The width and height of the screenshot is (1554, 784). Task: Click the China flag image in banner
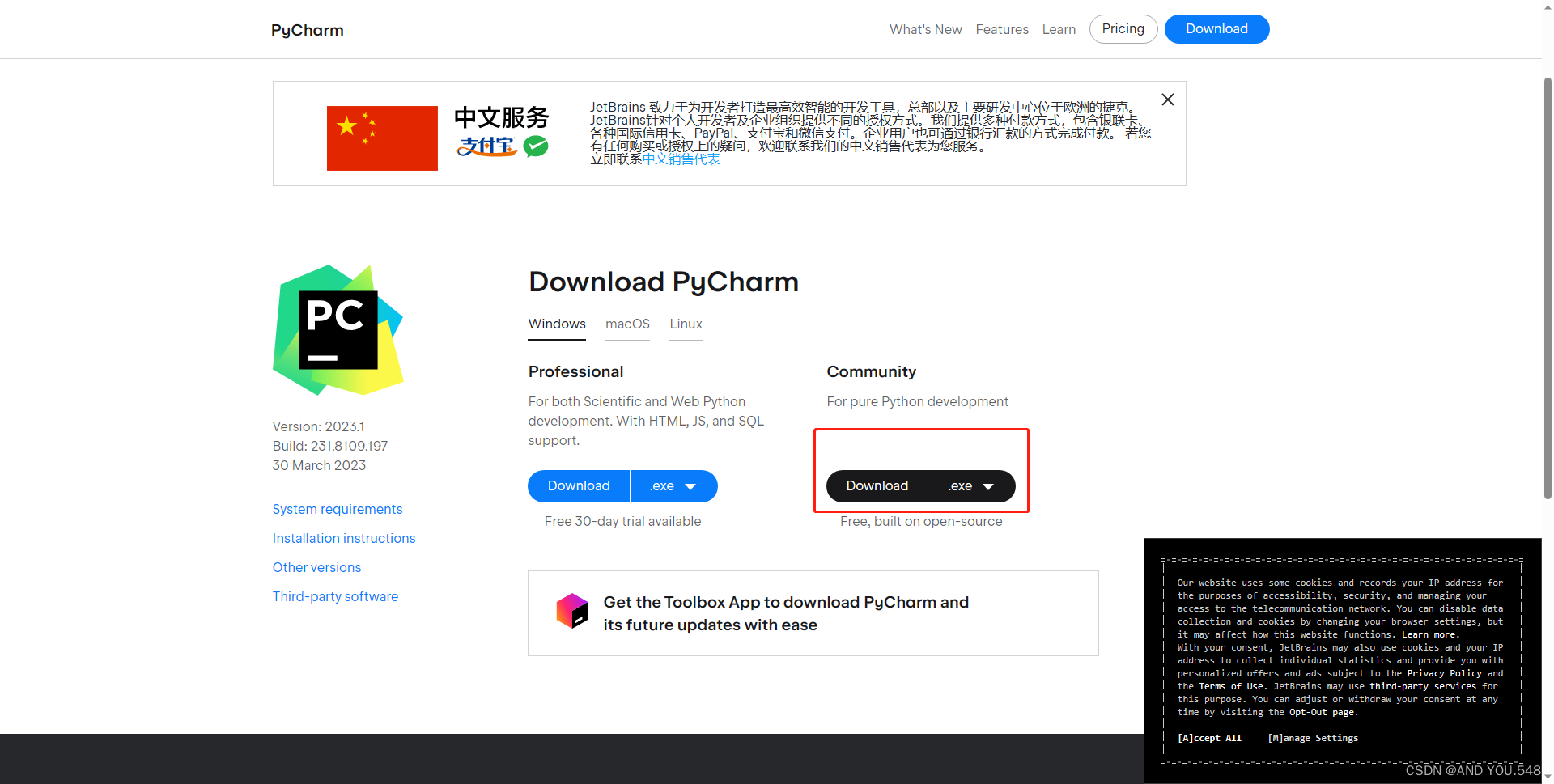pyautogui.click(x=382, y=138)
